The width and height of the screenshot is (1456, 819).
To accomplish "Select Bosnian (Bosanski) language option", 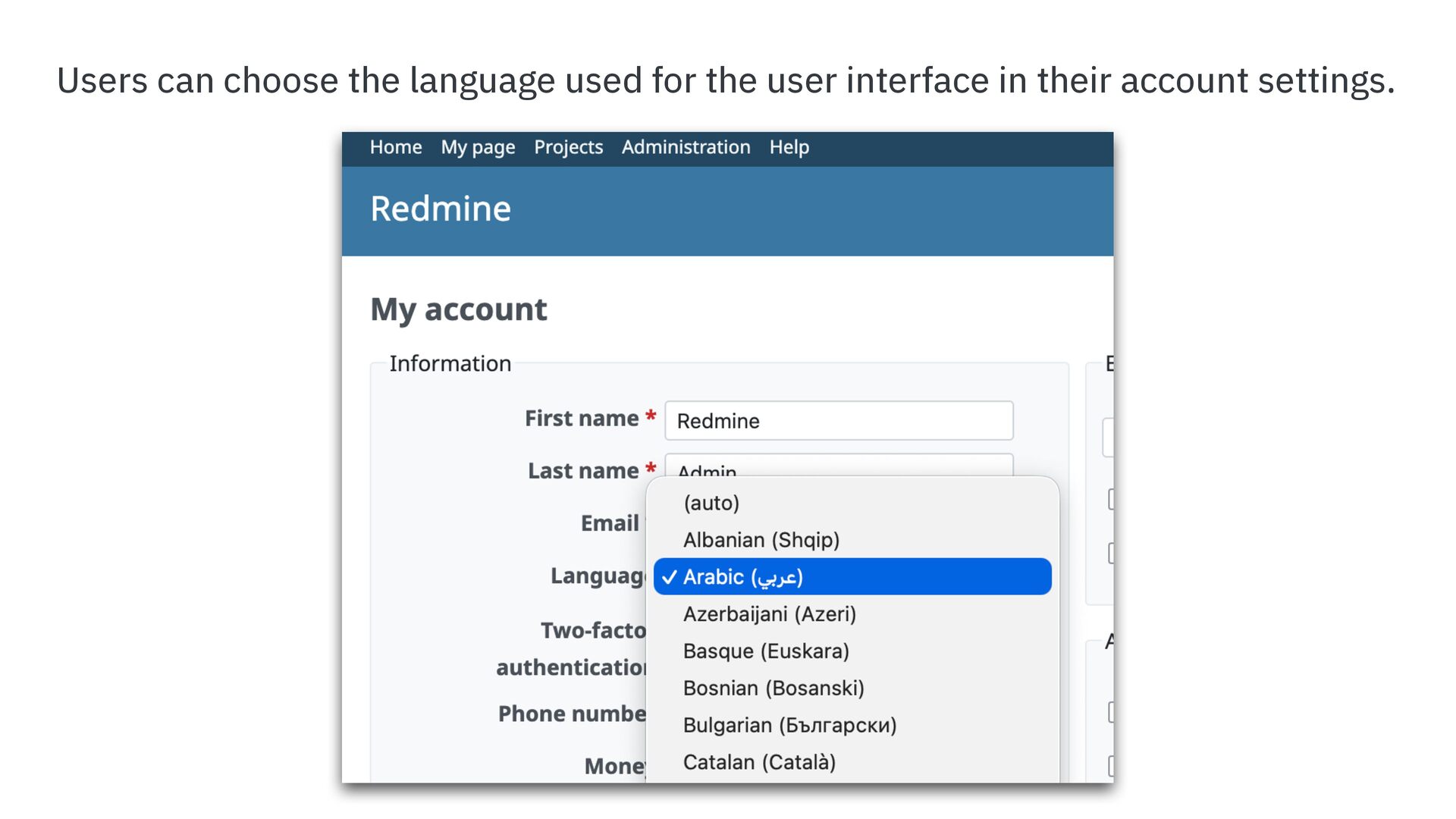I will (852, 689).
